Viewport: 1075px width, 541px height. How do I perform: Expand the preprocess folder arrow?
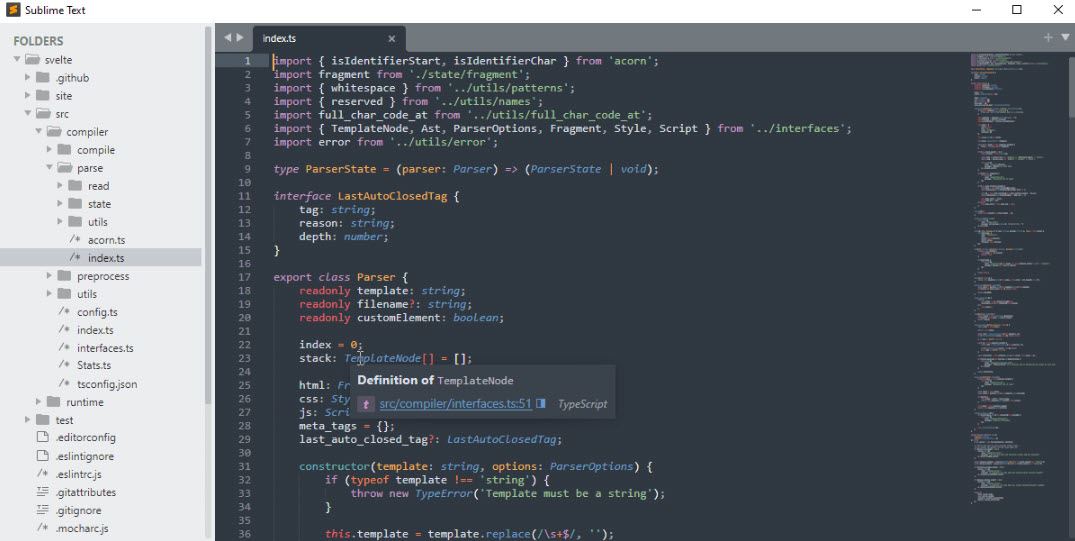pos(49,276)
